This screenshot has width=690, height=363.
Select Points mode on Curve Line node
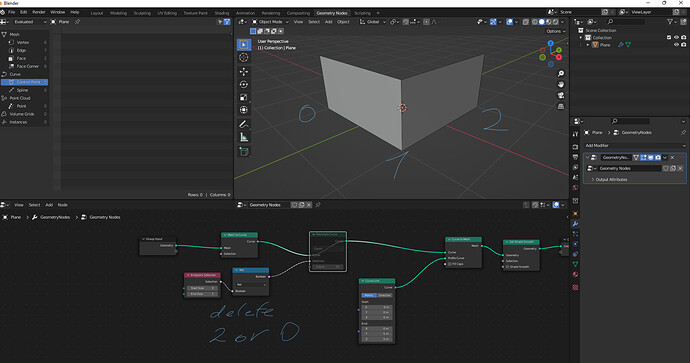click(x=369, y=295)
